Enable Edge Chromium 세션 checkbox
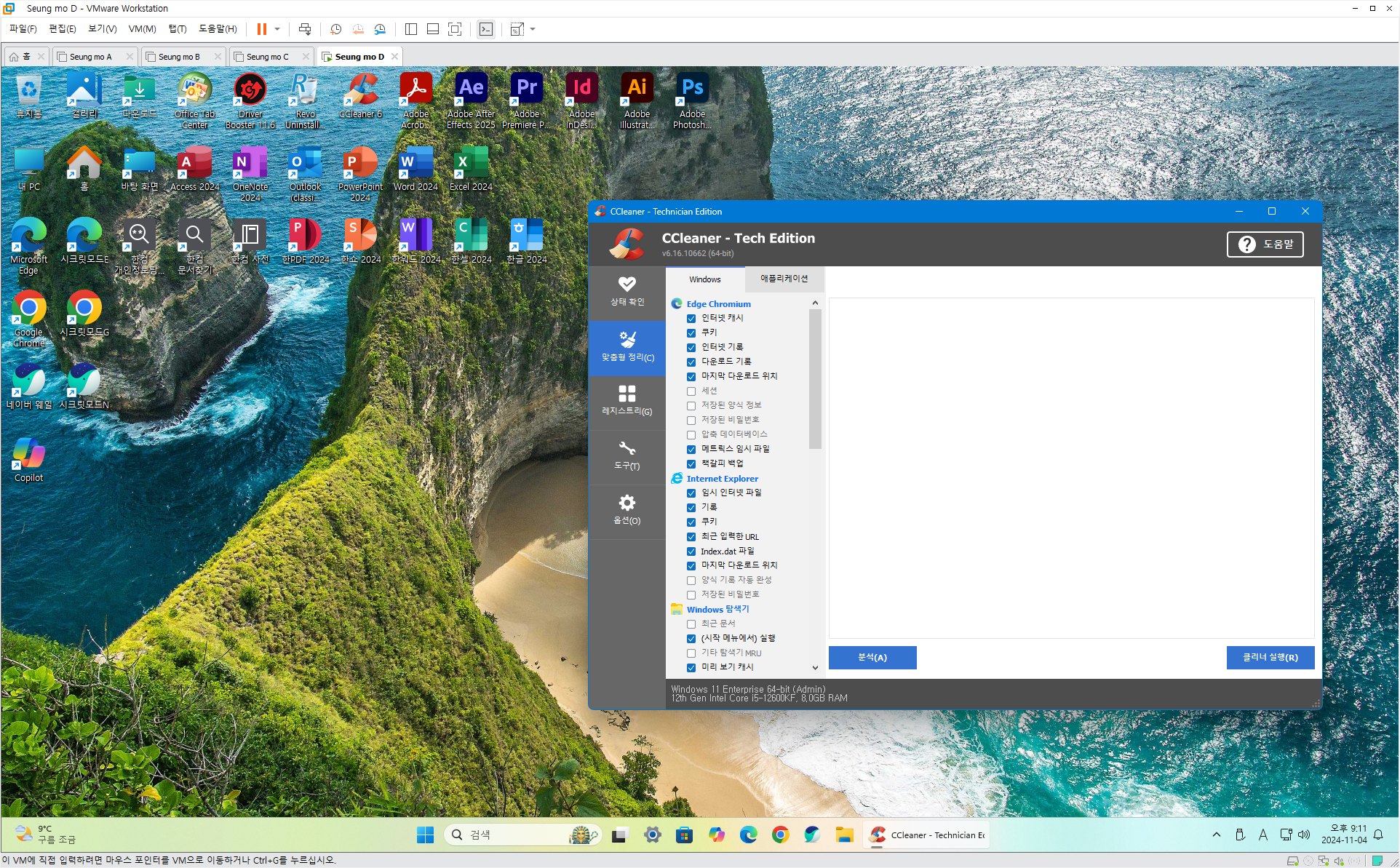 click(691, 391)
